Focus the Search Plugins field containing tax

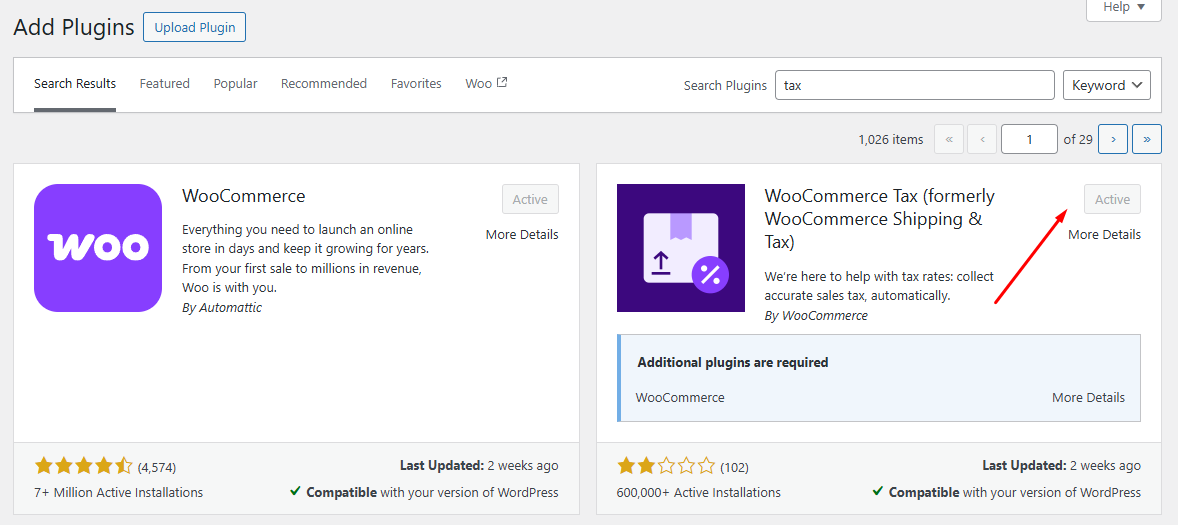914,85
